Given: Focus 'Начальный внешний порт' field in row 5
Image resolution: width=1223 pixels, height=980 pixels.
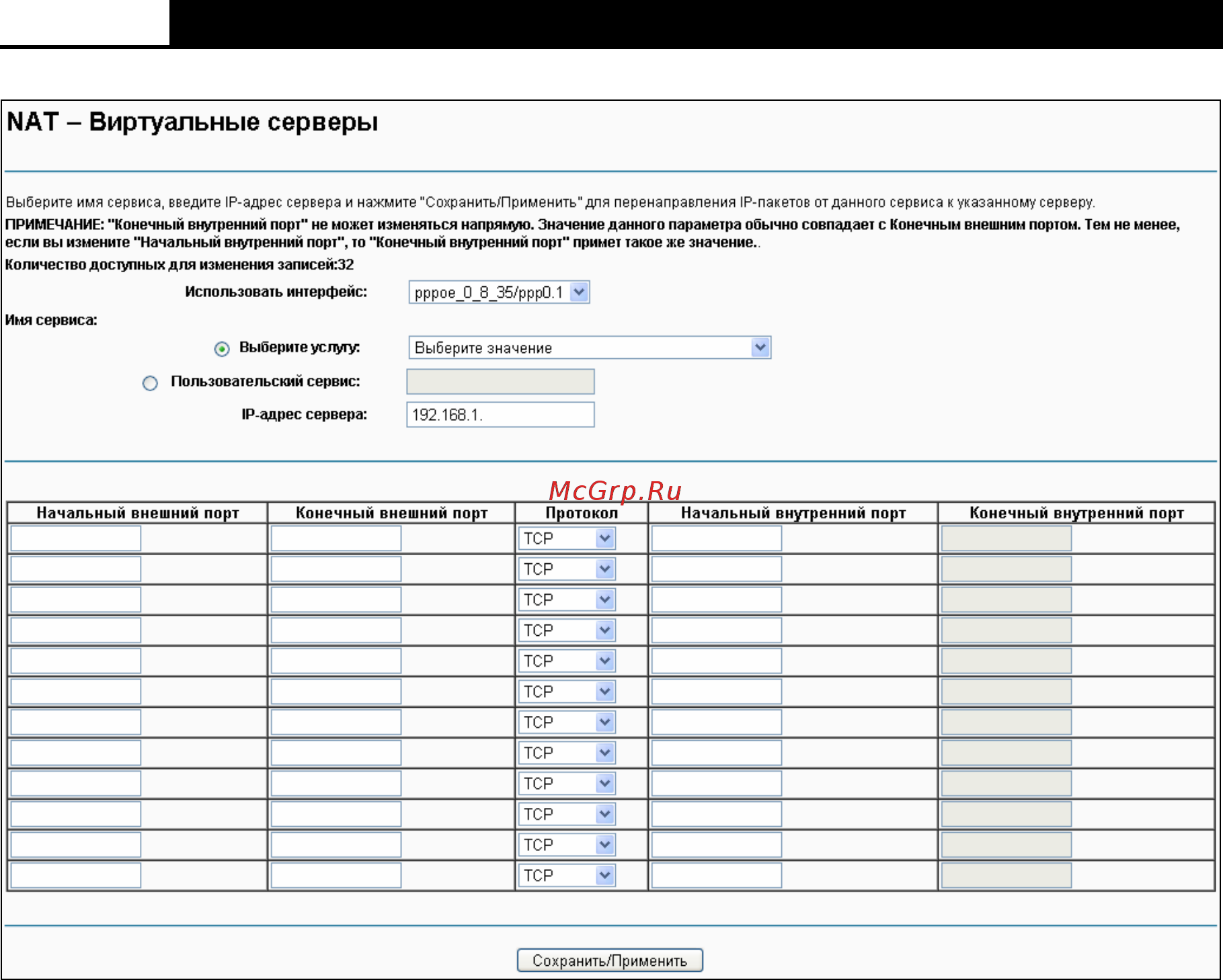Looking at the screenshot, I should point(76,661).
